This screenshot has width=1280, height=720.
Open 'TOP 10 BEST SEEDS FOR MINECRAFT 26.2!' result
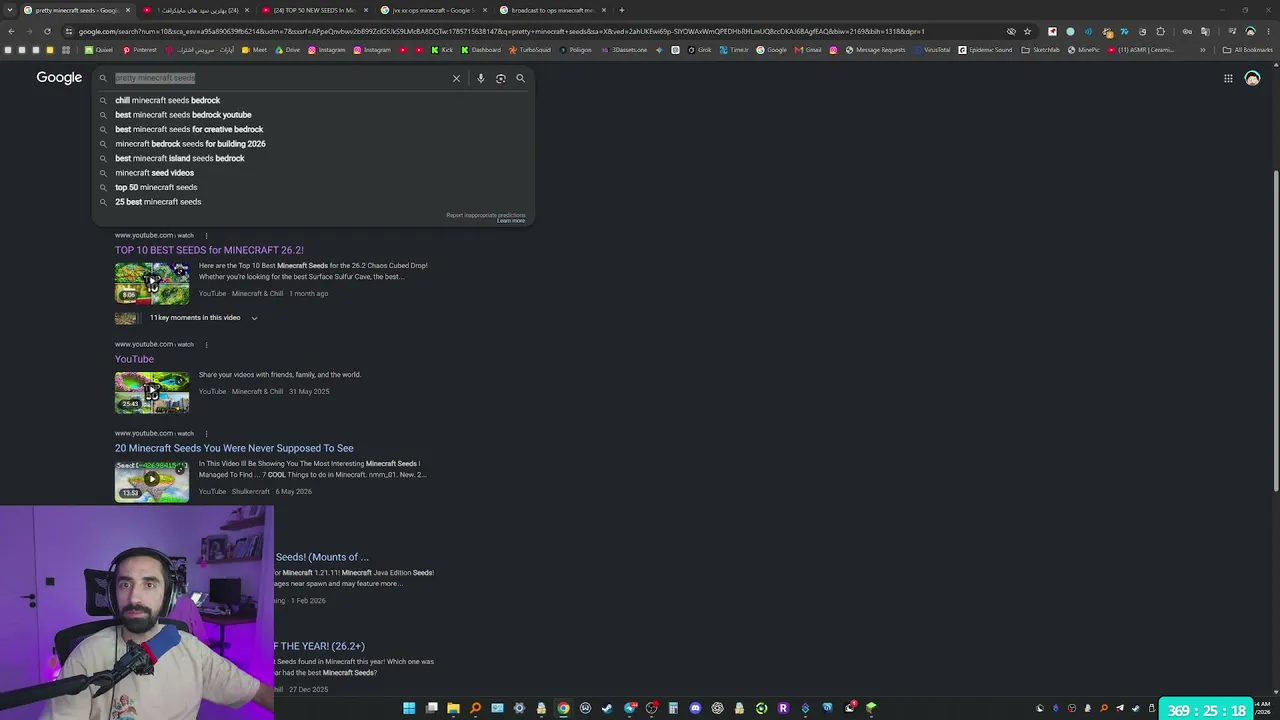click(x=209, y=250)
